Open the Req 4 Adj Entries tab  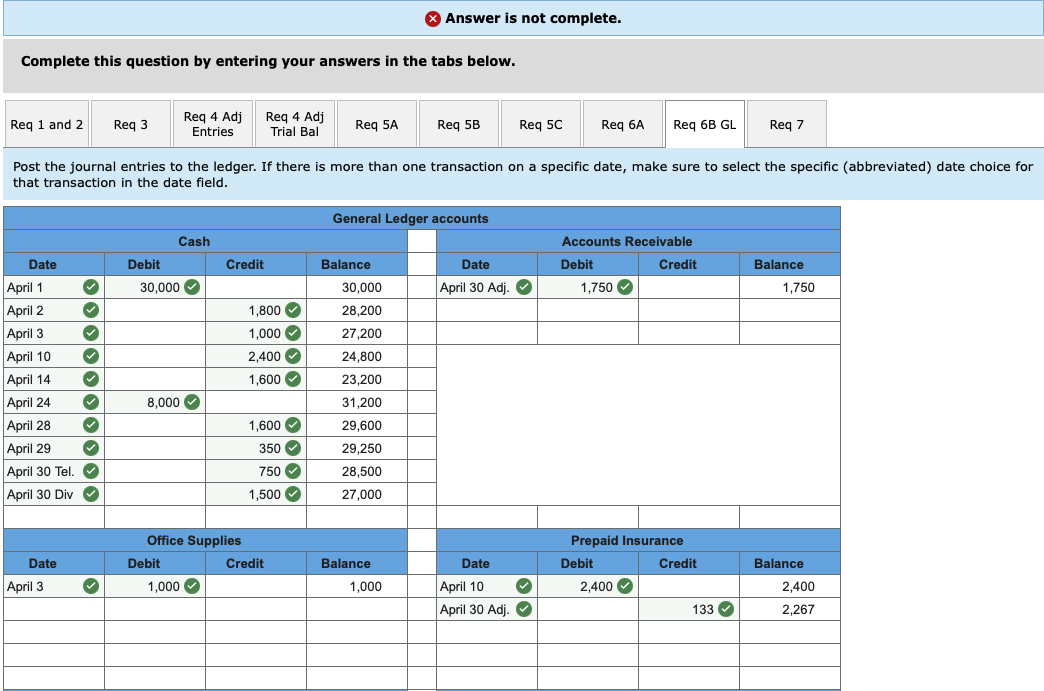[x=212, y=124]
